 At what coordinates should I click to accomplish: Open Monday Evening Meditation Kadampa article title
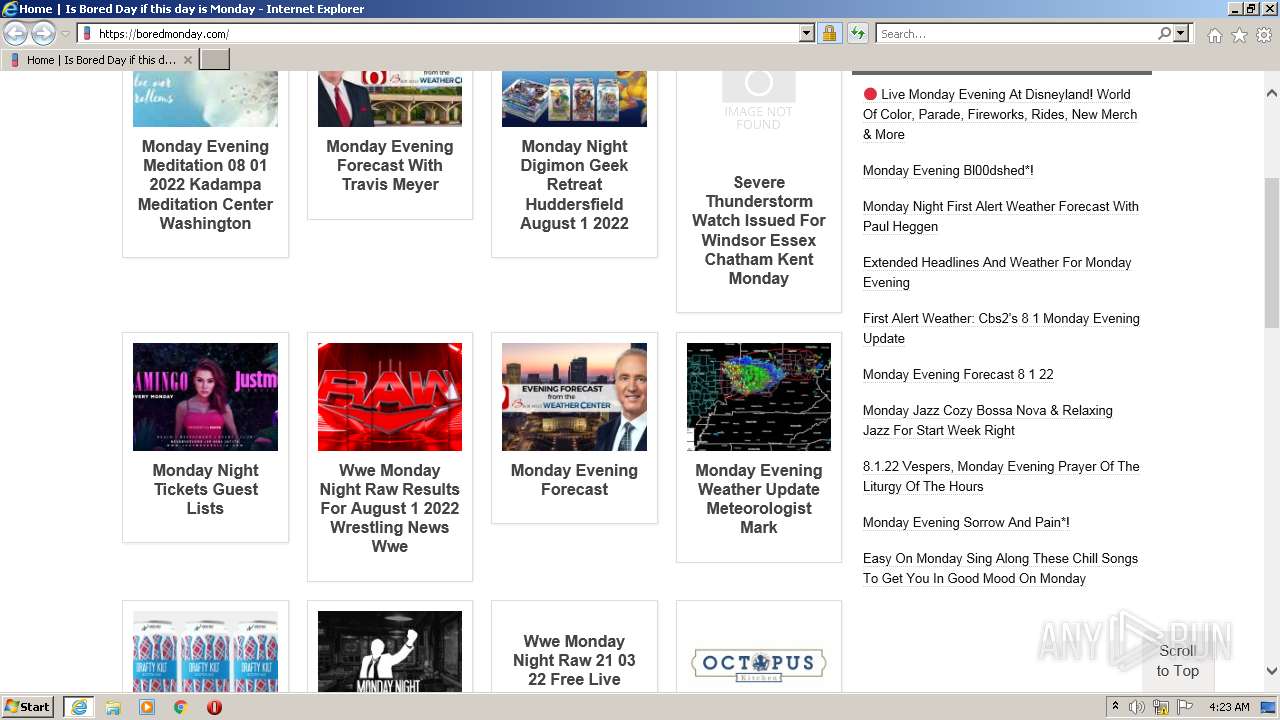(205, 185)
